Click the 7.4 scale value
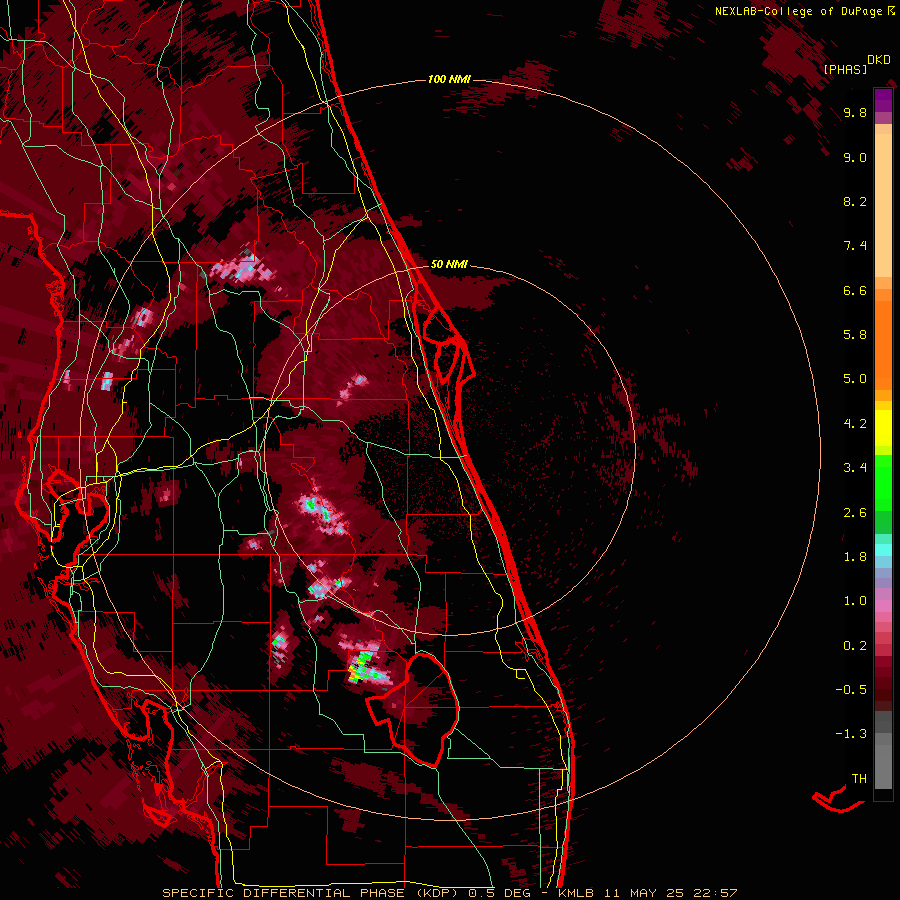This screenshot has height=900, width=900. (855, 246)
